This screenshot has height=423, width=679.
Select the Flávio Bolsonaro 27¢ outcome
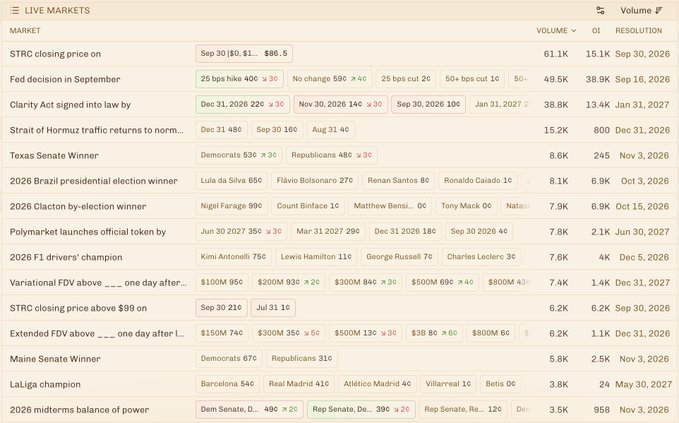pyautogui.click(x=315, y=181)
